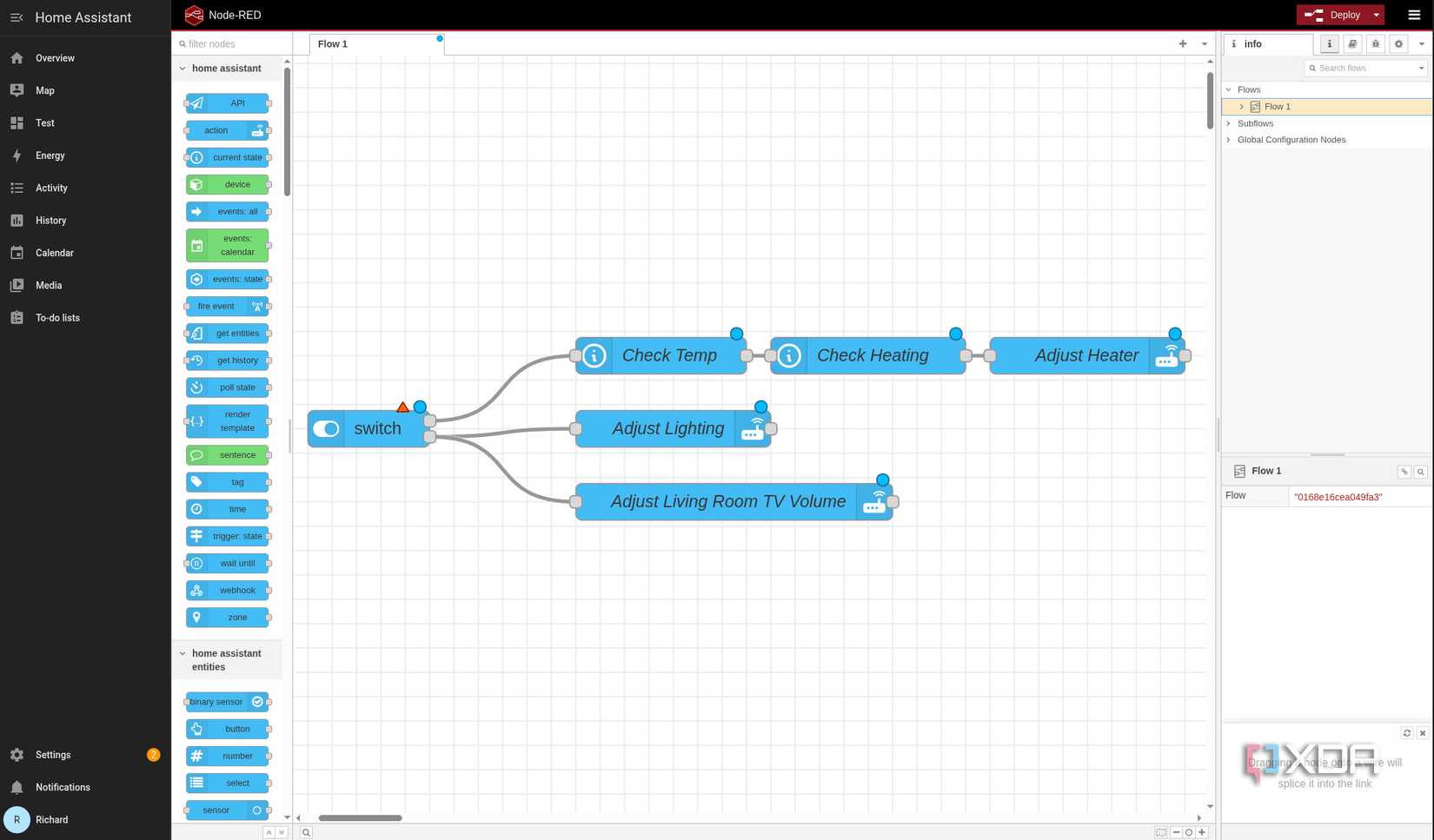Find Flow 1 in workspace search icon
The width and height of the screenshot is (1434, 840).
(1421, 472)
